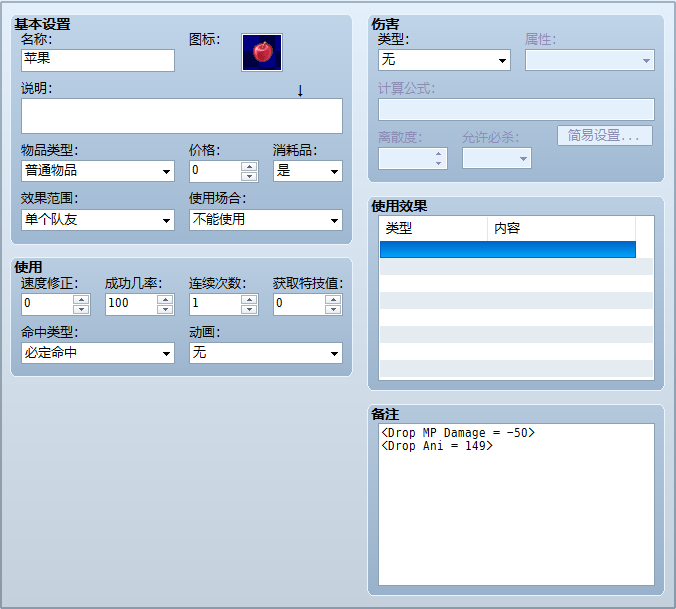Viewport: 676px width, 609px height.
Task: Click the 说明 description text box
Action: (182, 116)
